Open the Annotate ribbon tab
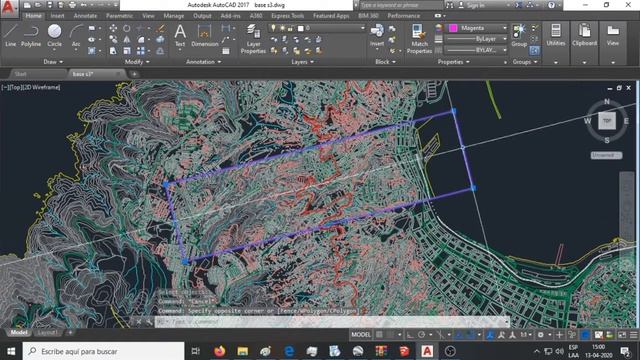 click(85, 16)
